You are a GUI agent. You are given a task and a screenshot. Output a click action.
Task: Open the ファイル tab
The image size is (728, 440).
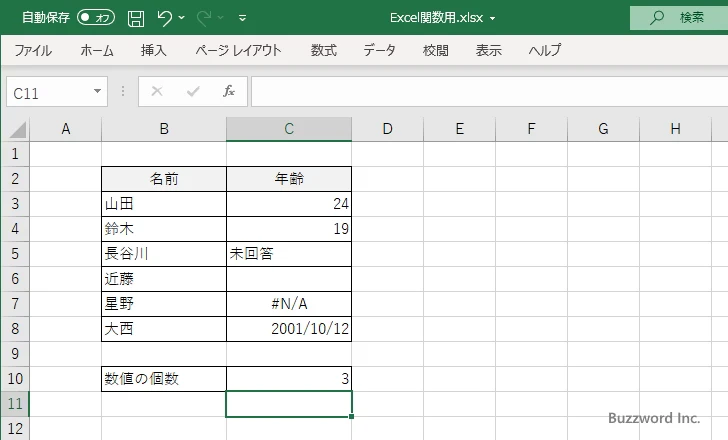[33, 50]
